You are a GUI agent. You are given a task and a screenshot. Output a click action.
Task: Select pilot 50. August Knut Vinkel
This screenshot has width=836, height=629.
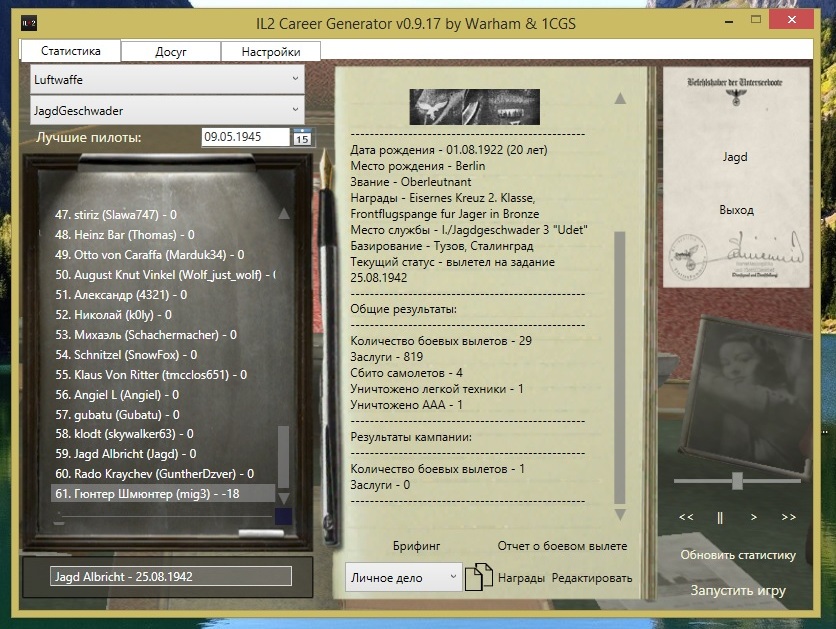(165, 275)
